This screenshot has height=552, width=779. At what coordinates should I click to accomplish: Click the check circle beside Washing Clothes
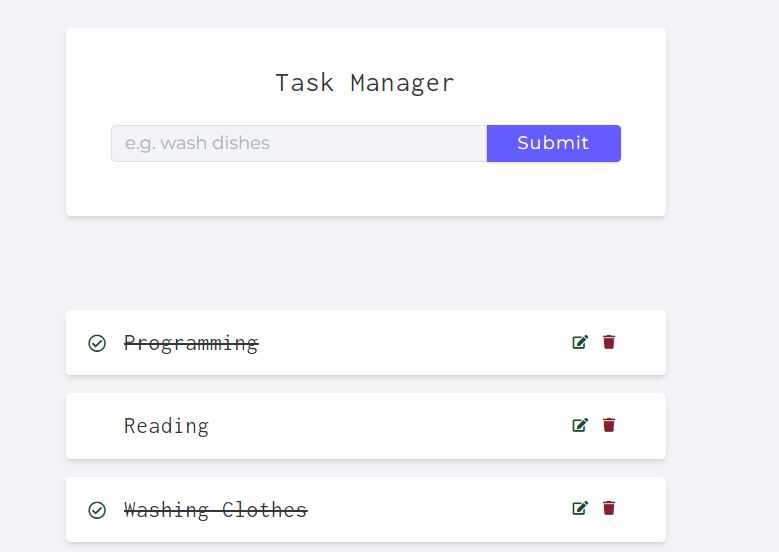pyautogui.click(x=97, y=510)
